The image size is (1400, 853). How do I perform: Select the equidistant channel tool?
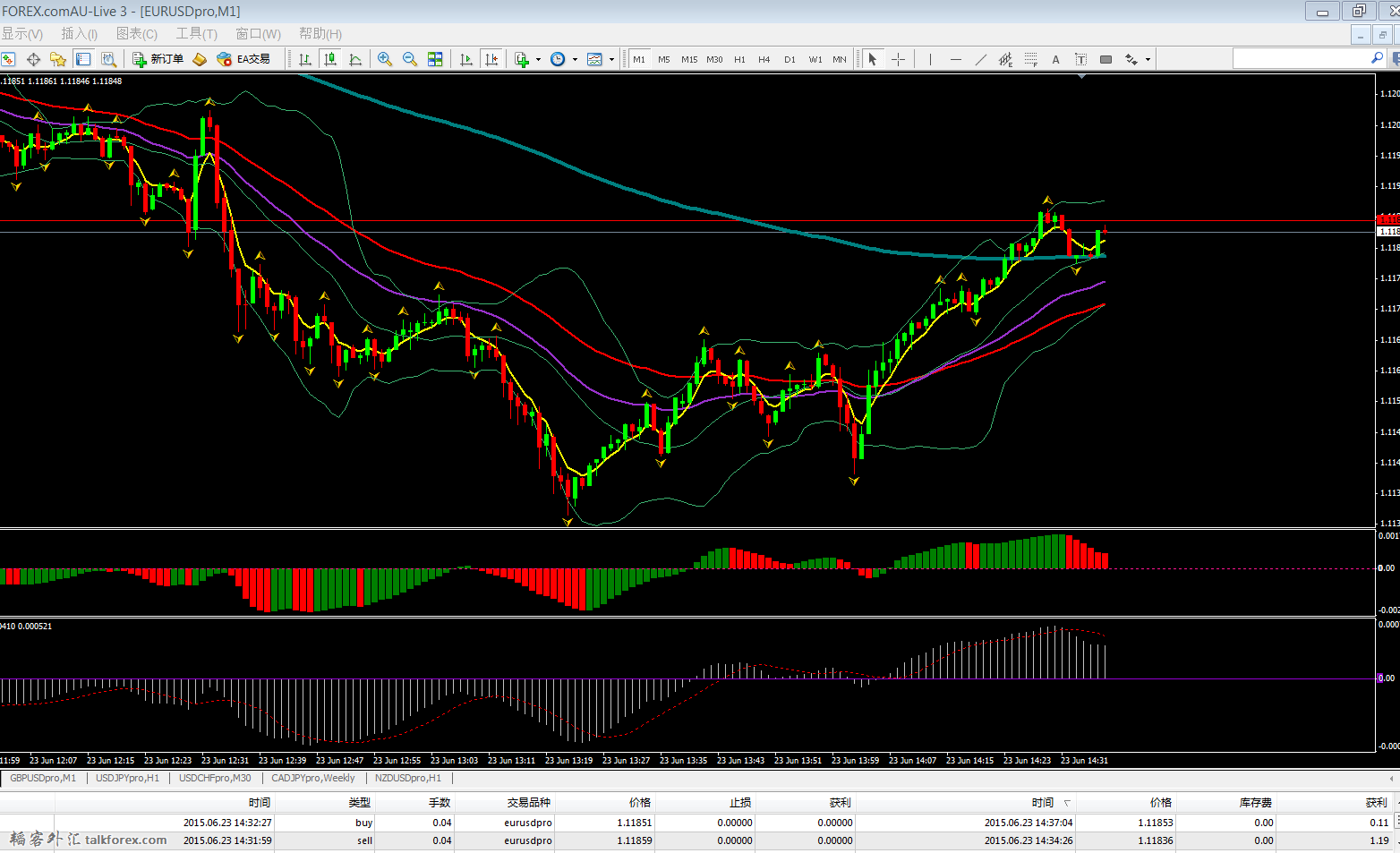pyautogui.click(x=1006, y=59)
